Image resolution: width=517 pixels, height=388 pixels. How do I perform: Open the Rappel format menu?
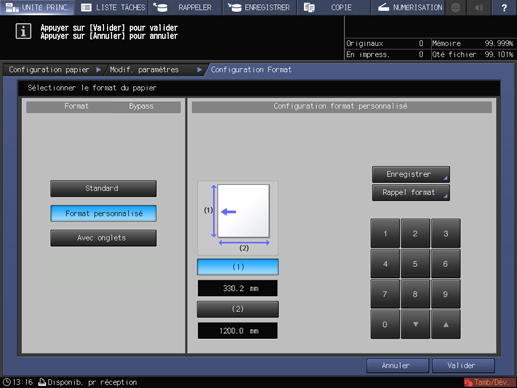pos(411,193)
